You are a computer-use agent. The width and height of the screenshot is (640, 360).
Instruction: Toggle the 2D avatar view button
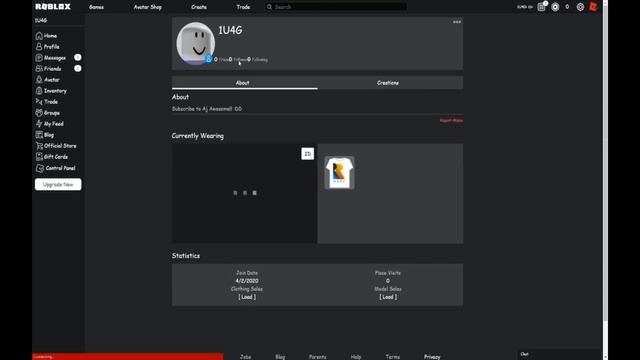coord(308,154)
